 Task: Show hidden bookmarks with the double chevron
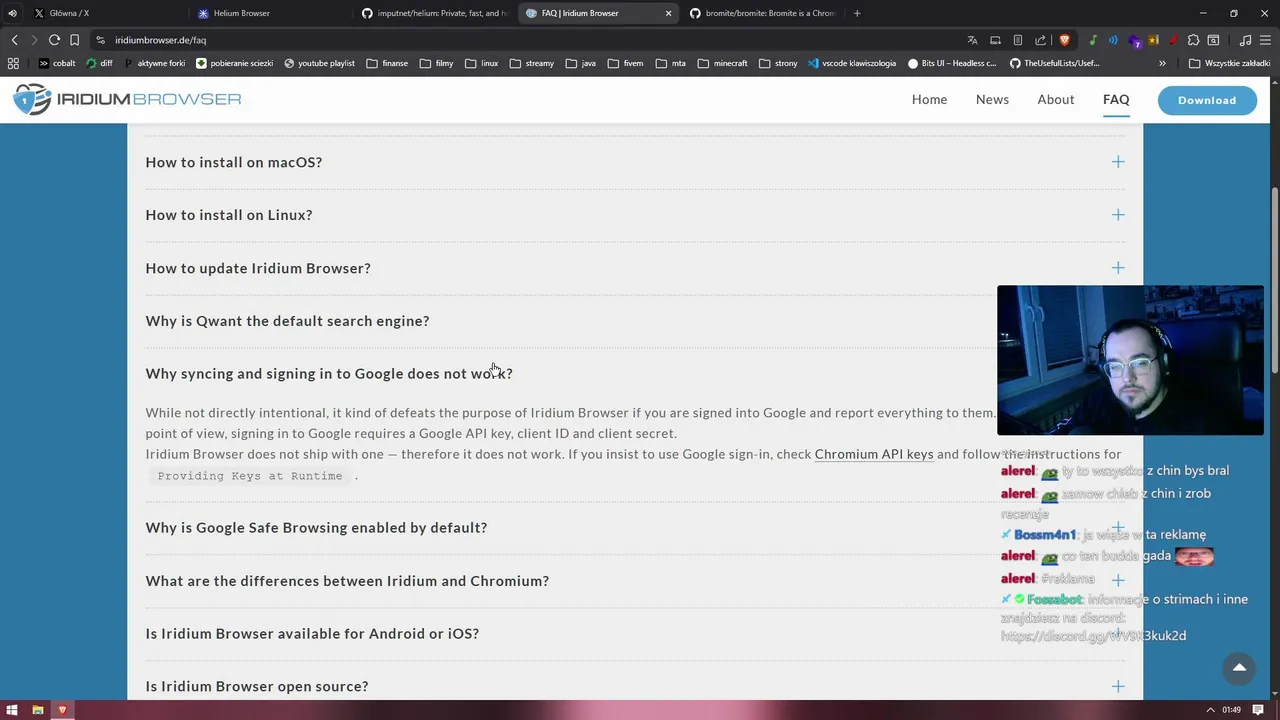point(1162,63)
